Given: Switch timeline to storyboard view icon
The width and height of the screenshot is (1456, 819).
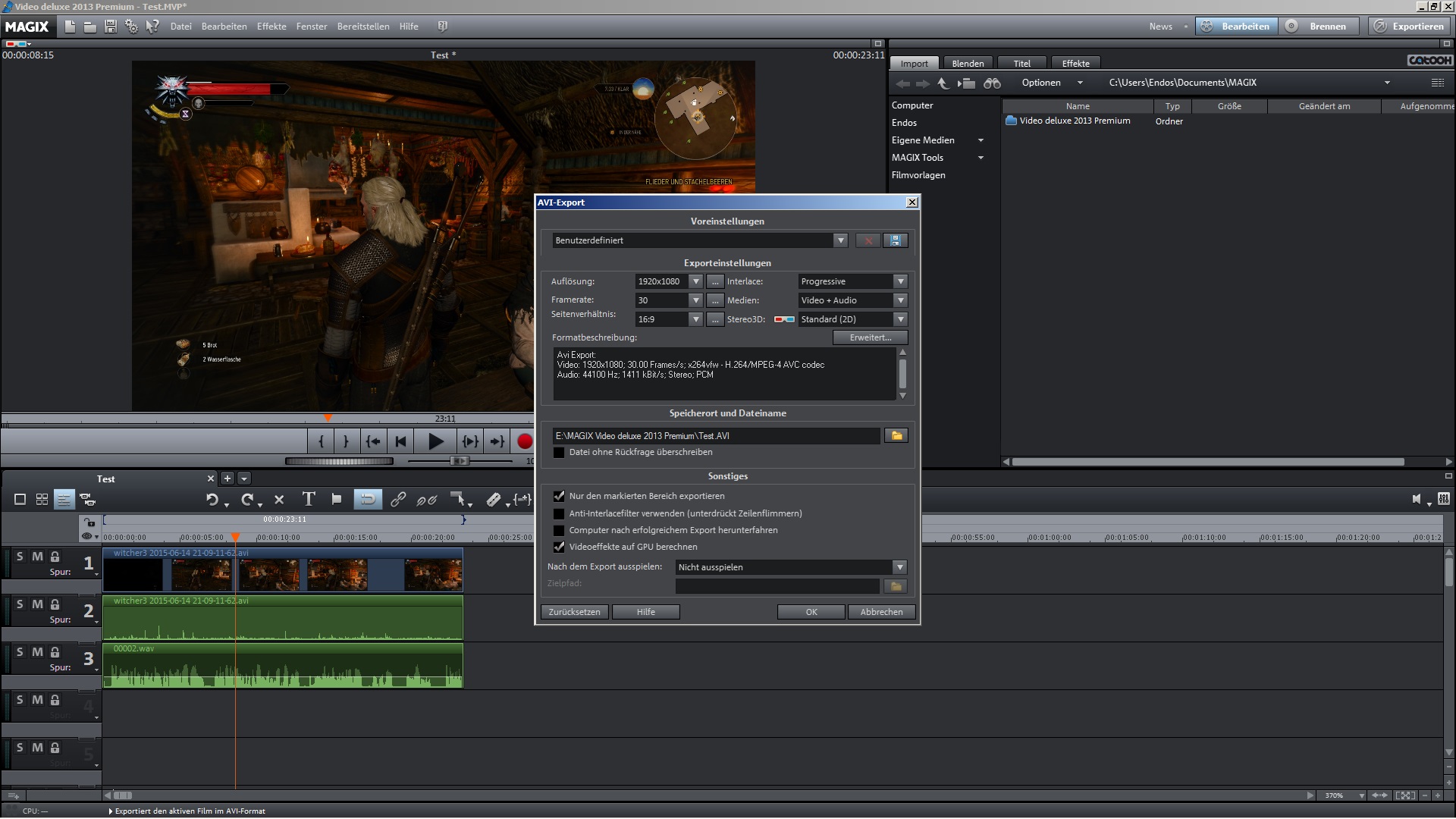Looking at the screenshot, I should point(20,500).
